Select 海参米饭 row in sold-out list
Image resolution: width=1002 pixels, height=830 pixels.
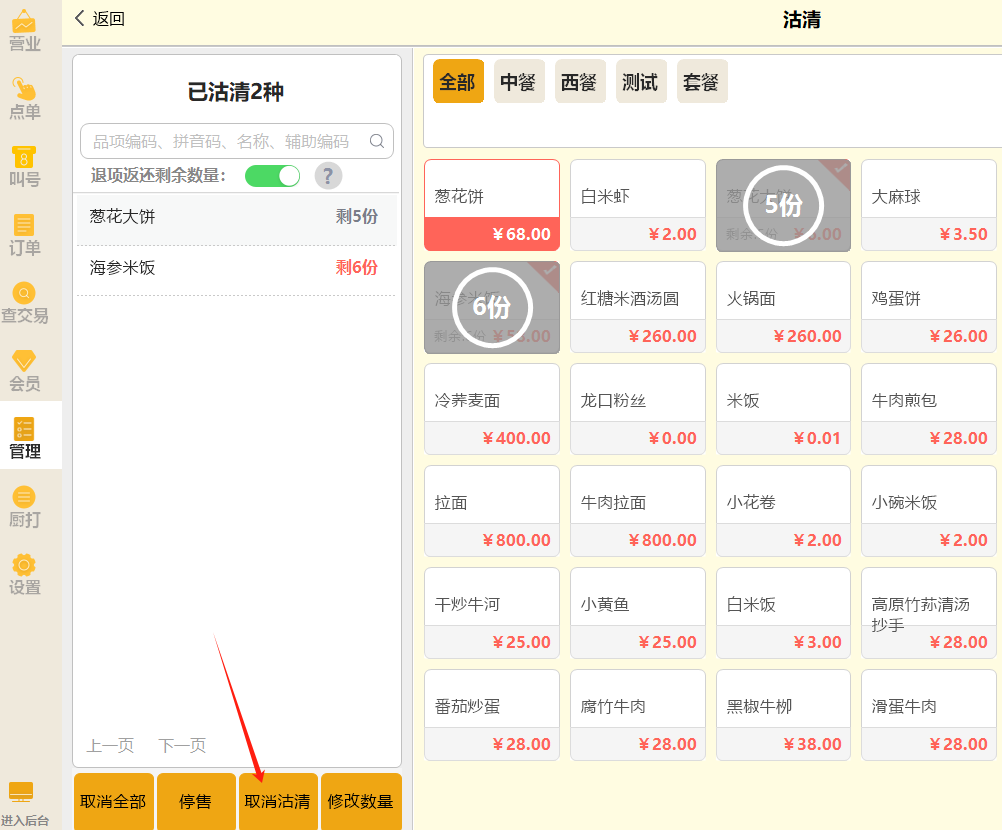click(236, 268)
